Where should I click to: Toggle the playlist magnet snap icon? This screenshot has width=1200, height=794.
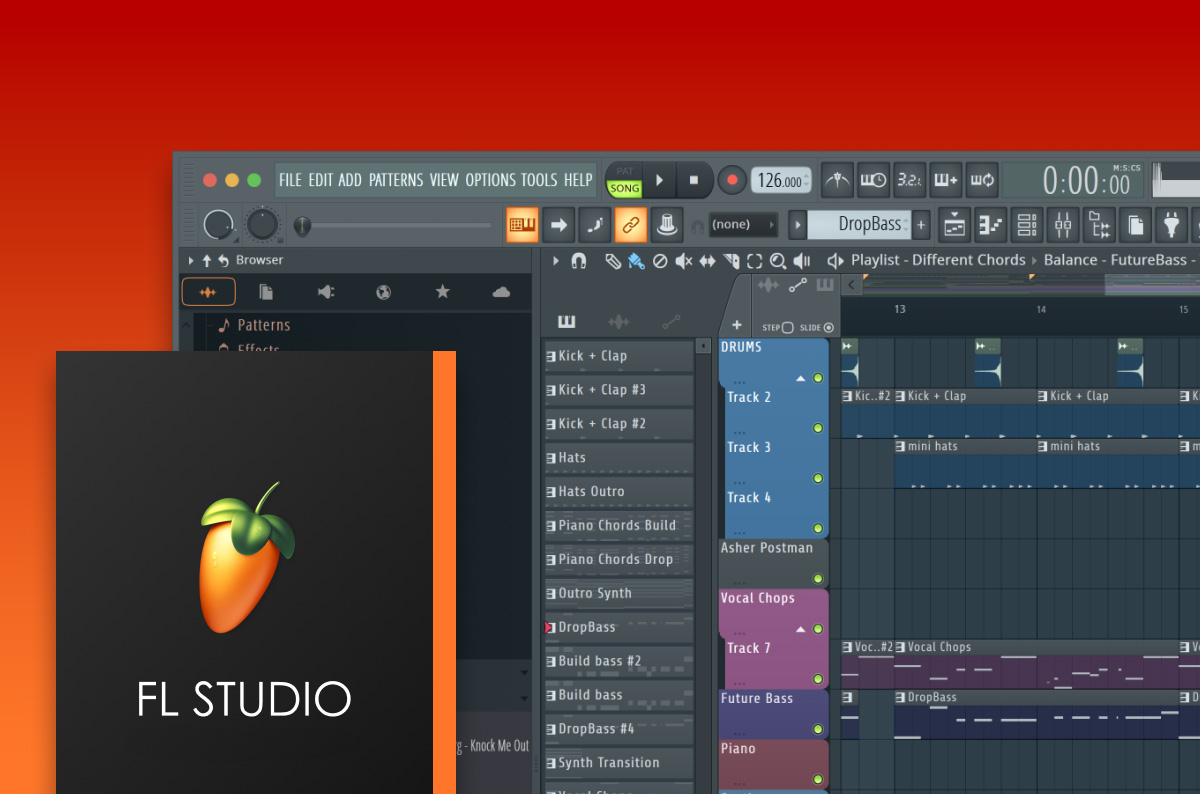578,261
